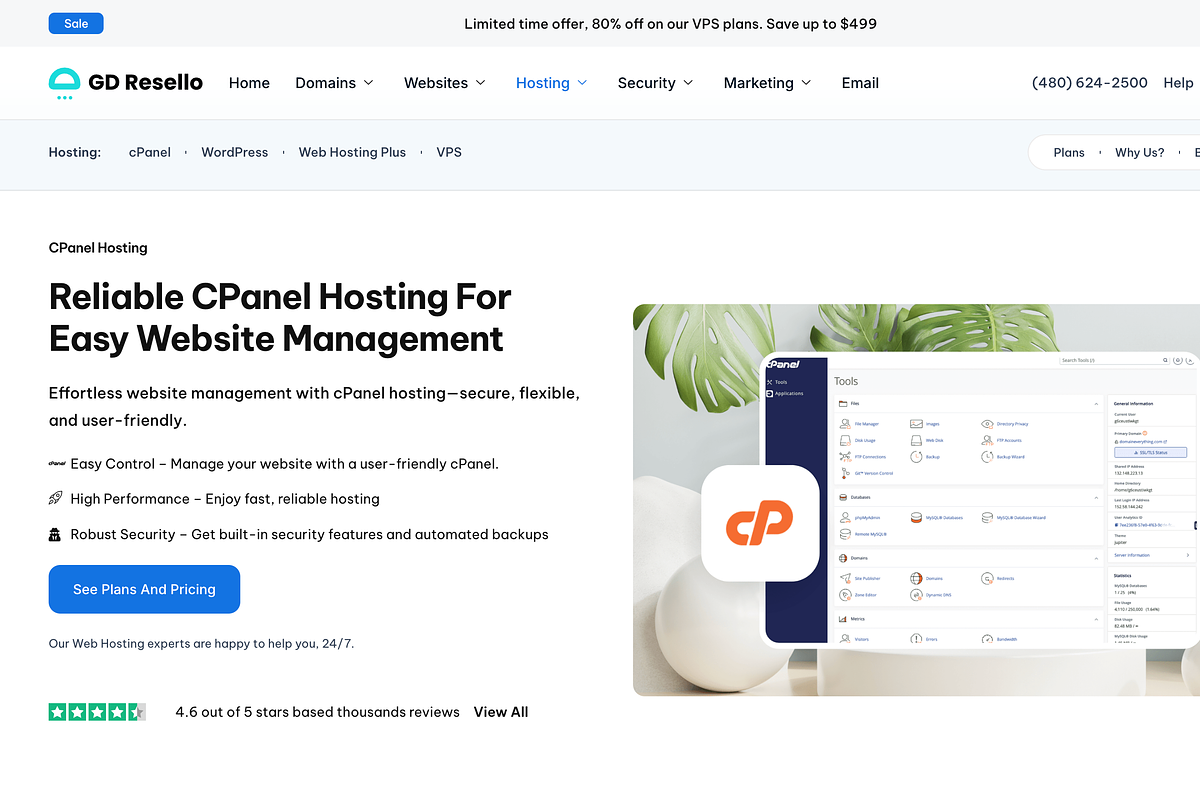This screenshot has width=1200, height=800.
Task: Collapse the Metrics section in cPanel preview
Action: tap(1096, 619)
